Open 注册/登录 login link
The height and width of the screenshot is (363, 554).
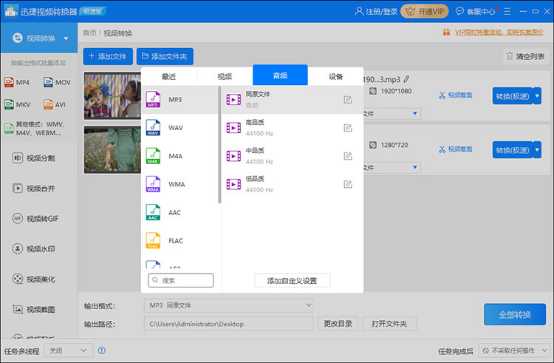[x=376, y=12]
